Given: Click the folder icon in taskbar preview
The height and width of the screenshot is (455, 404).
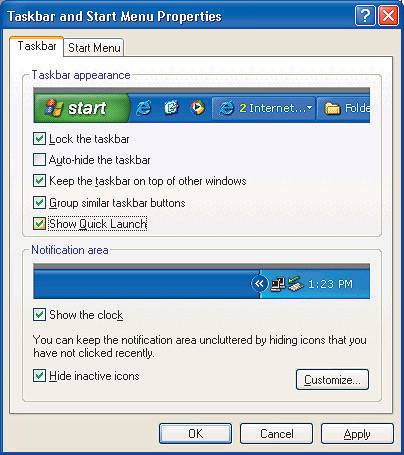Looking at the screenshot, I should (332, 108).
